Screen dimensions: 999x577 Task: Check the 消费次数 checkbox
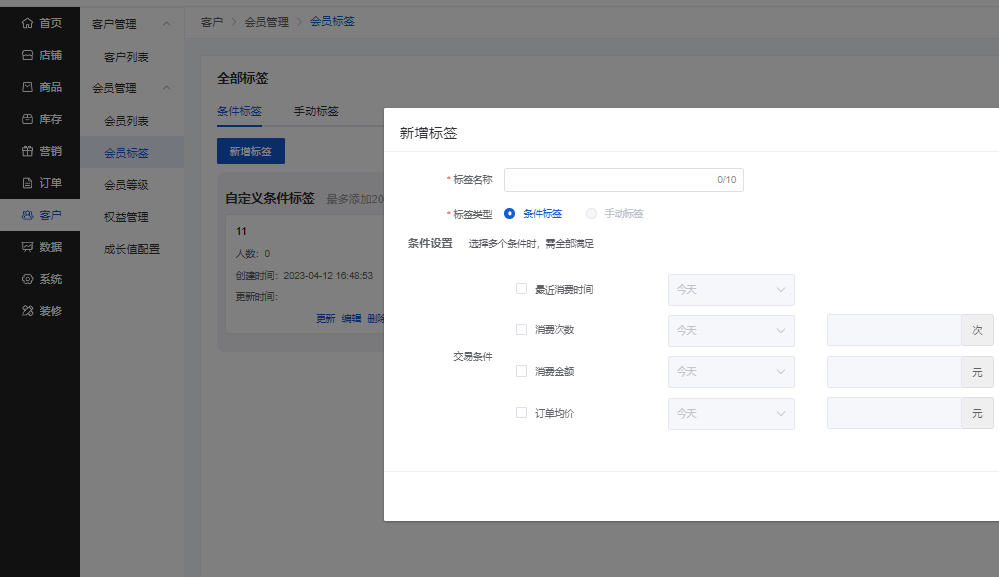pyautogui.click(x=521, y=329)
